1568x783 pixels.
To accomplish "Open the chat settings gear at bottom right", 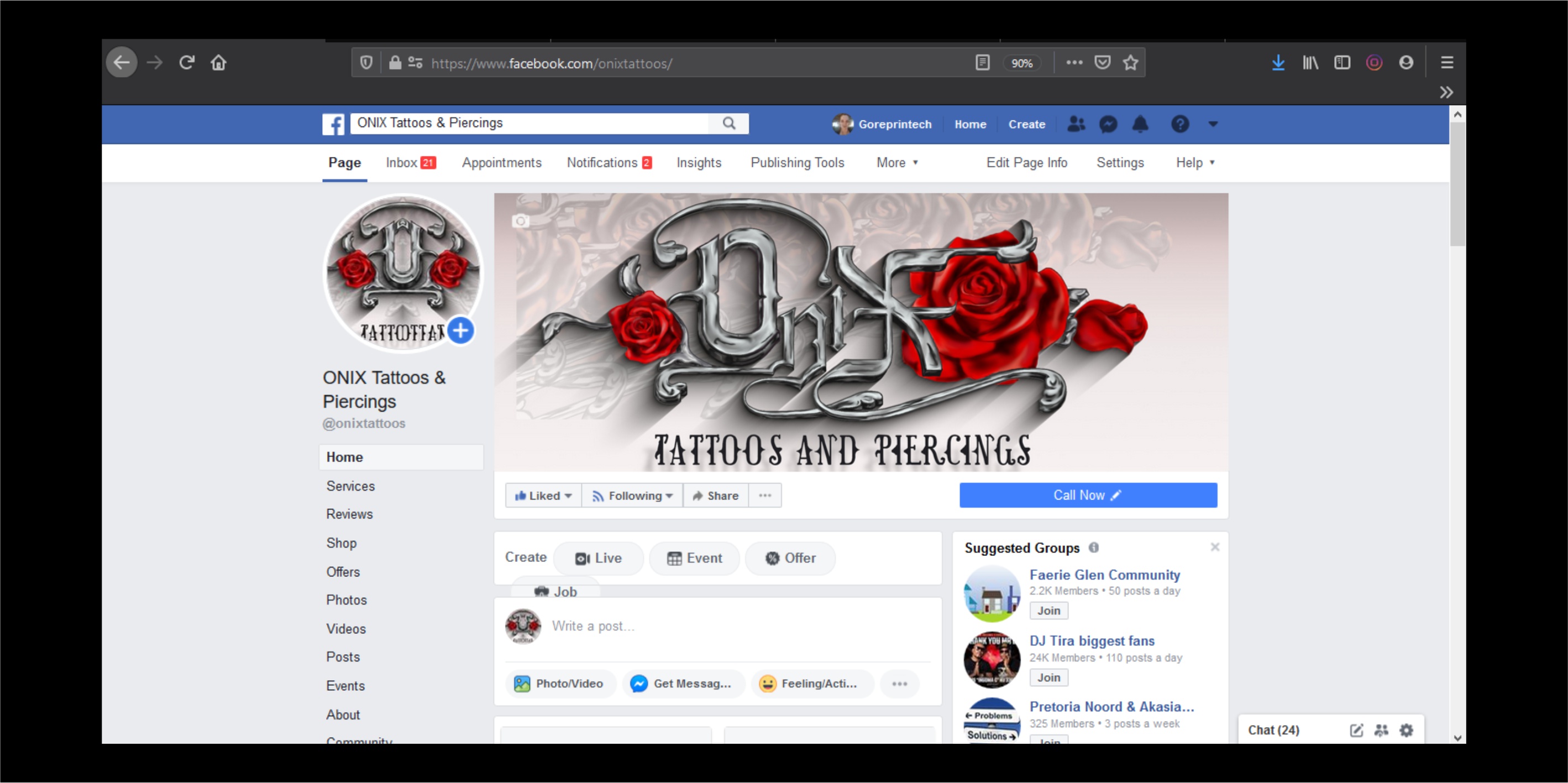I will click(x=1407, y=729).
